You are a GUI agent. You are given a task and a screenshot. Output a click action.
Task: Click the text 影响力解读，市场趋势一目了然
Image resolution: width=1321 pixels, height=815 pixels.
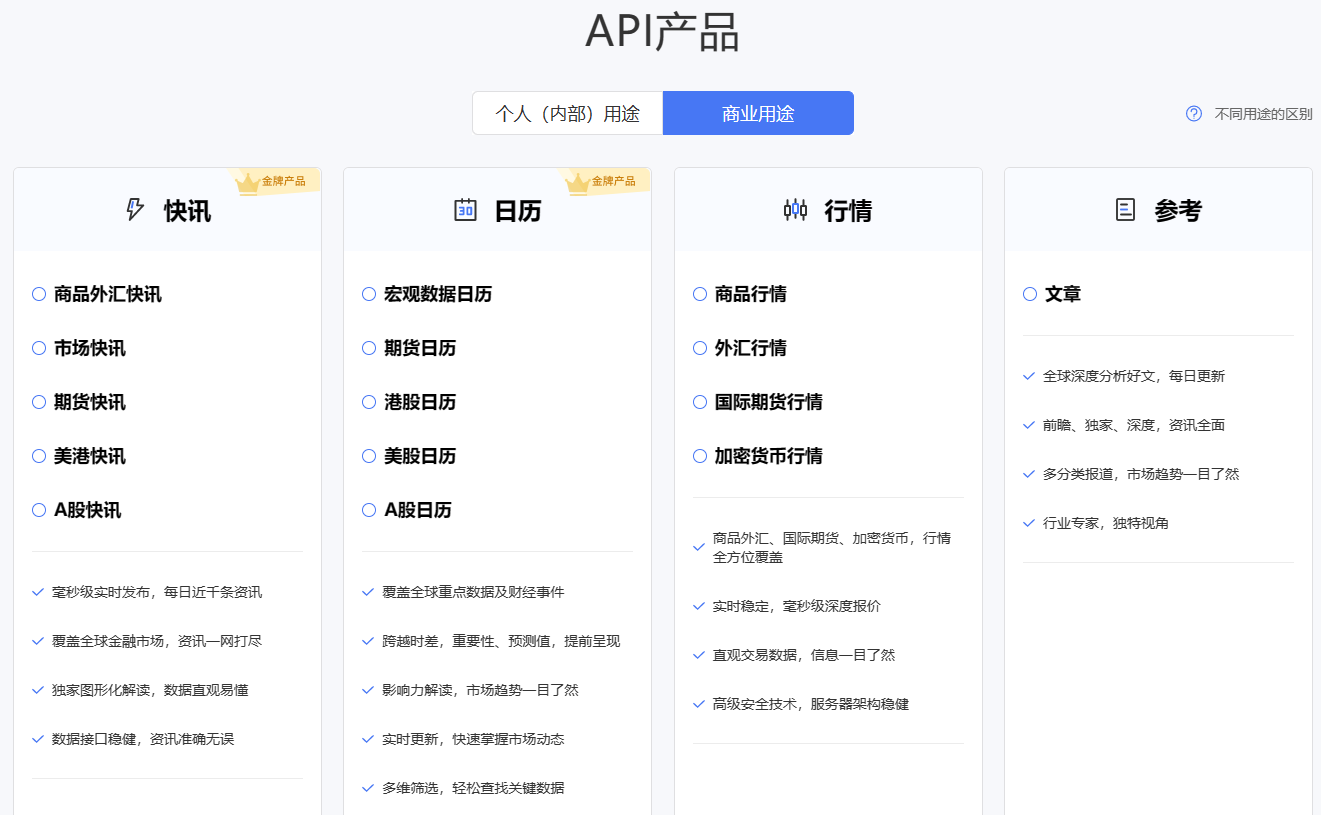tap(480, 690)
